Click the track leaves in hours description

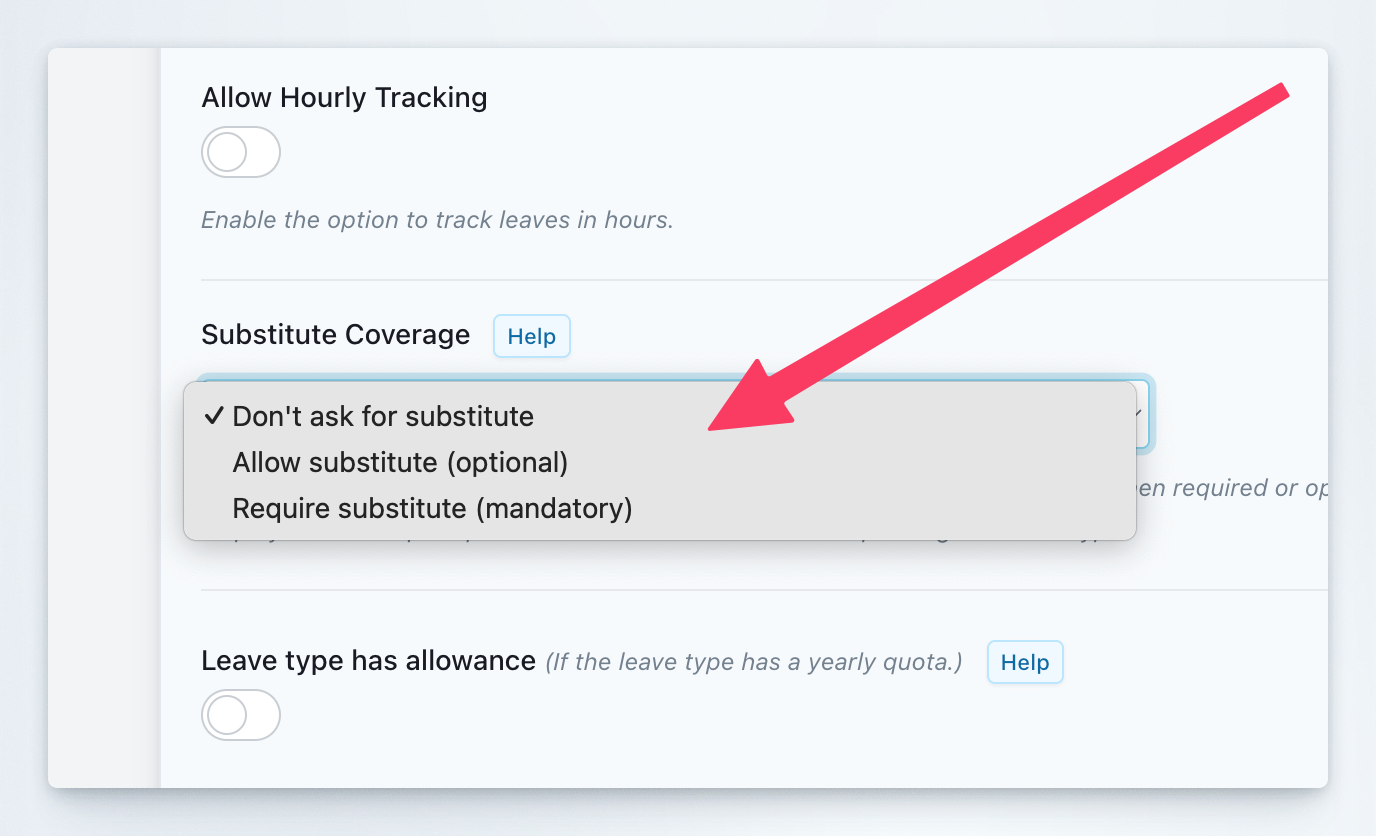click(x=437, y=219)
